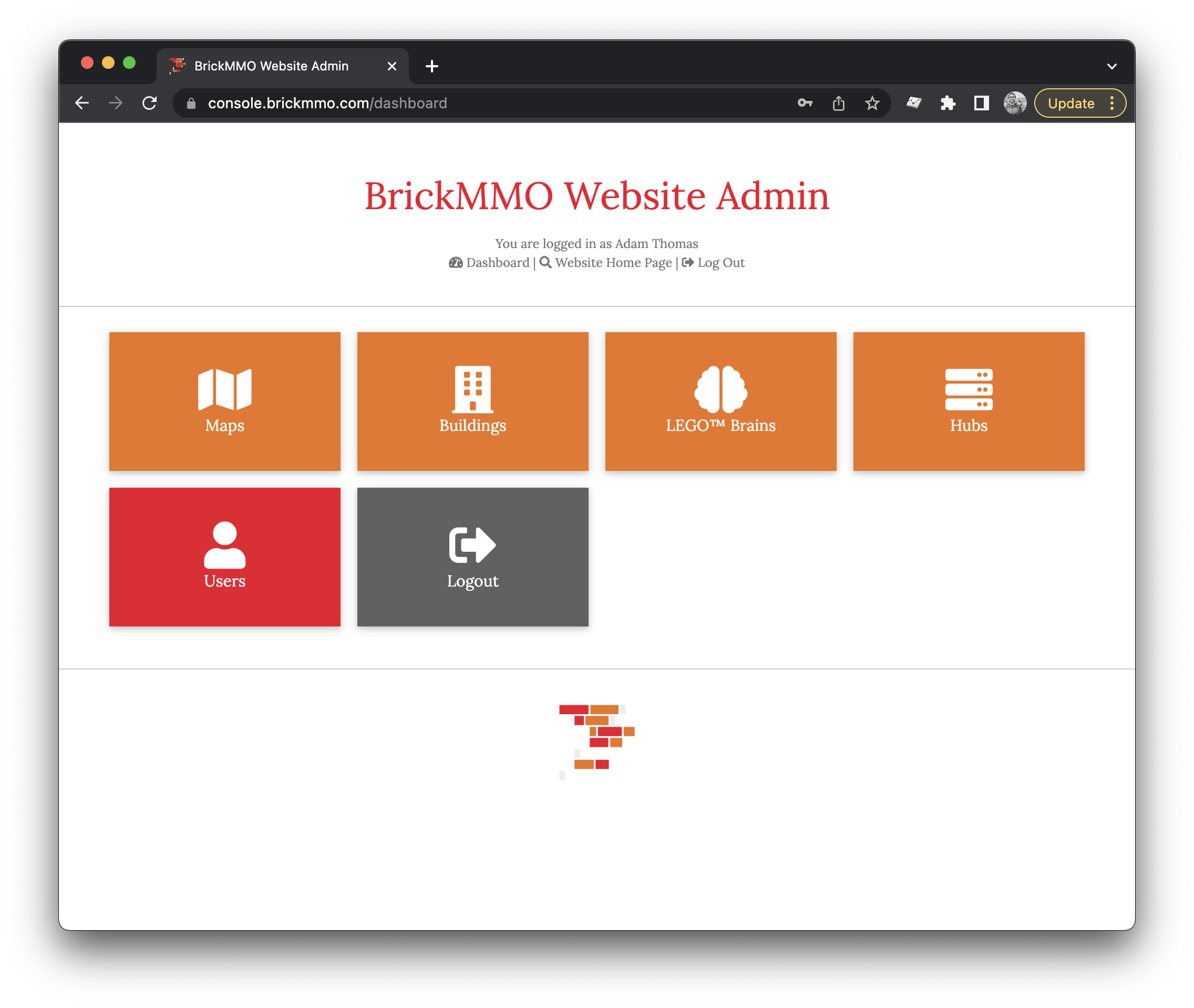The width and height of the screenshot is (1194, 1008).
Task: Click the Chrome profile avatar
Action: coord(1015,104)
